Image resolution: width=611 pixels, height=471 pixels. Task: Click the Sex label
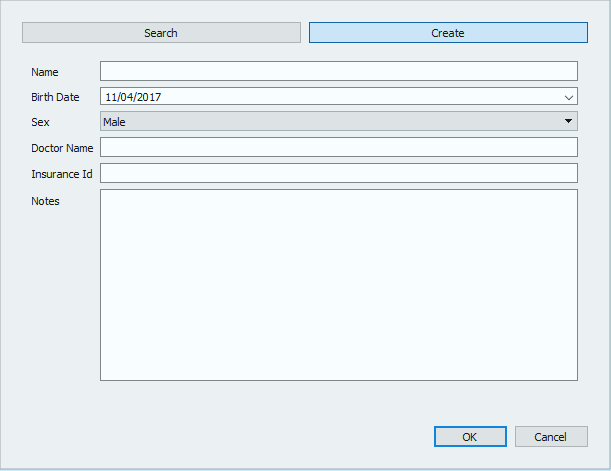[40, 122]
